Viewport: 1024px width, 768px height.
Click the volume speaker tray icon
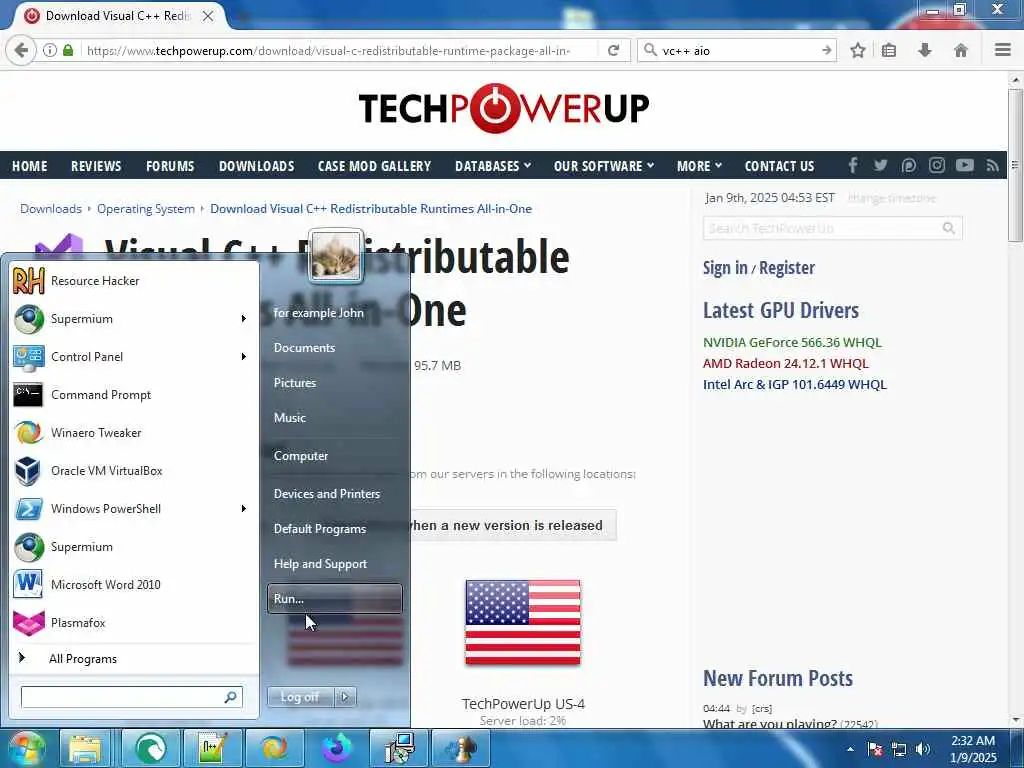923,749
